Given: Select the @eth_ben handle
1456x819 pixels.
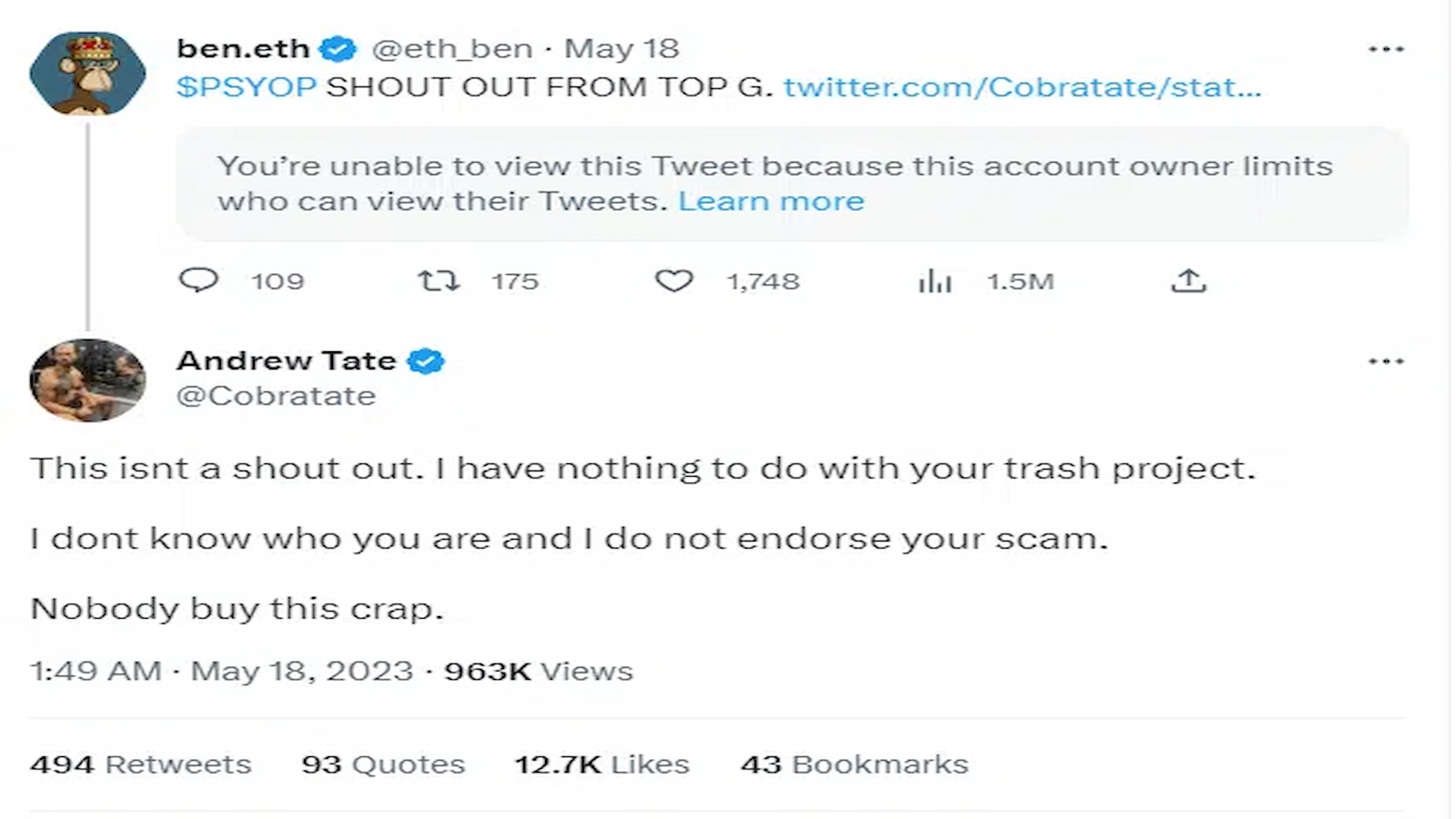Looking at the screenshot, I should coord(453,48).
